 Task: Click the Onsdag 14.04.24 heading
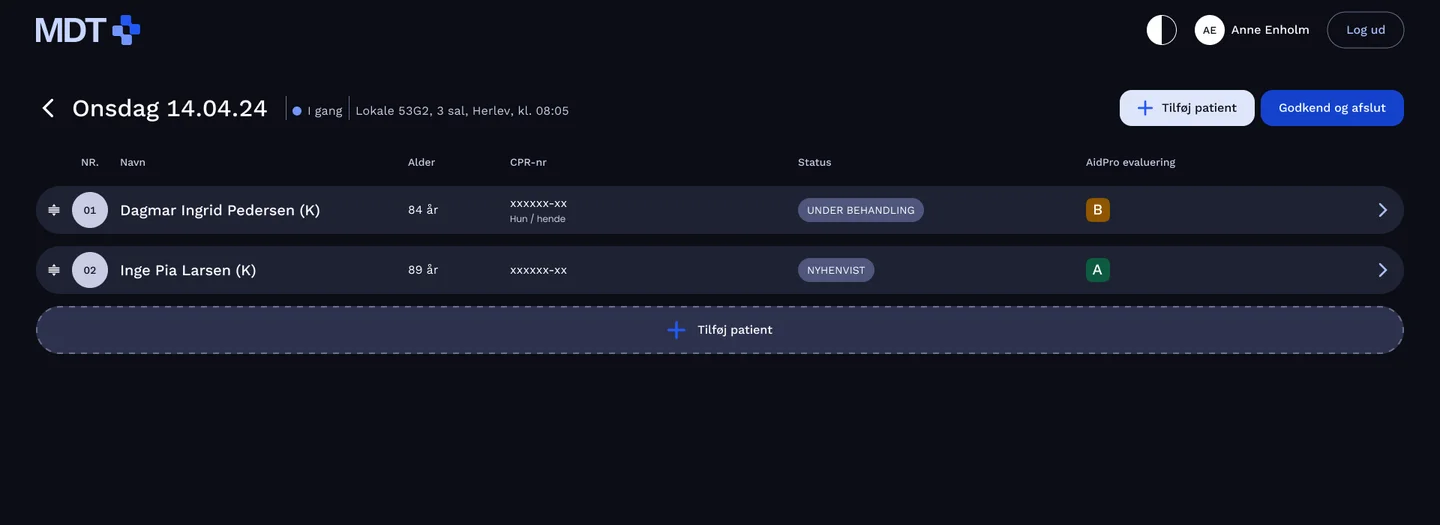coord(169,108)
